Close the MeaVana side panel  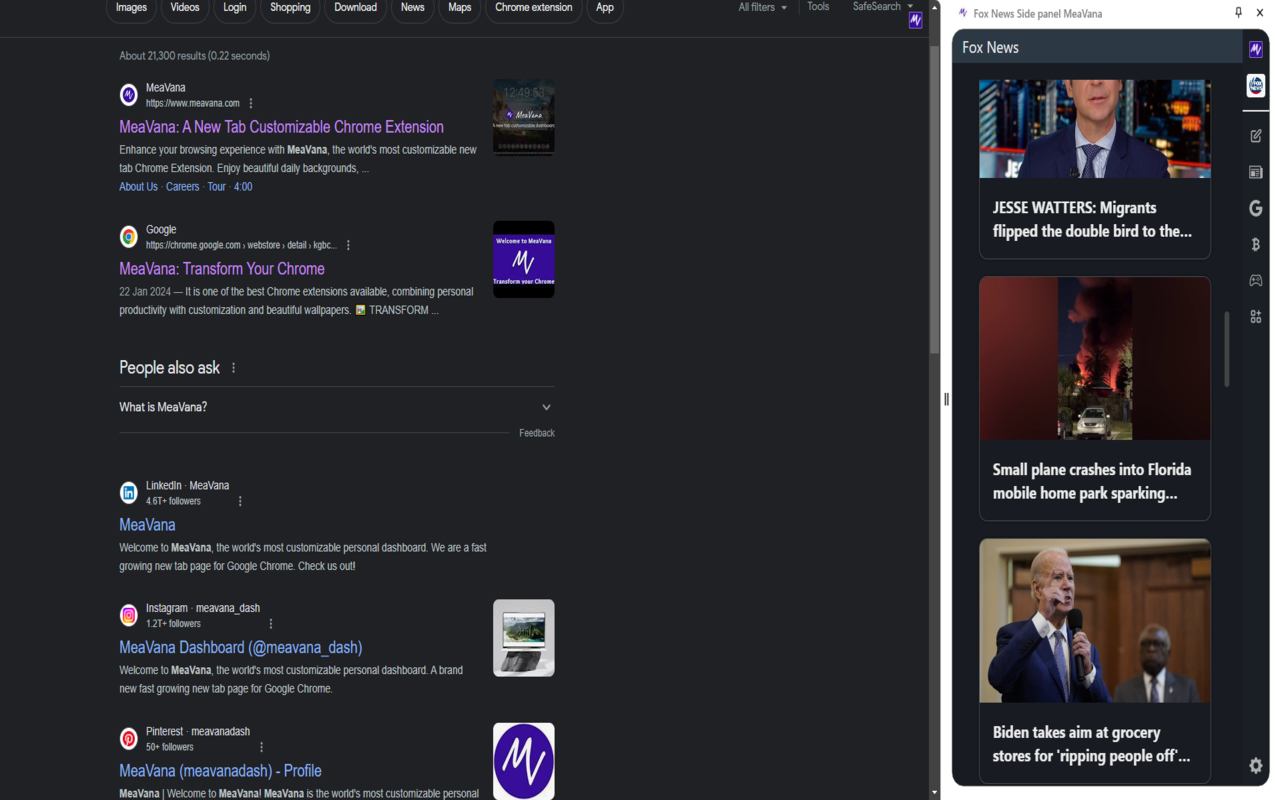(x=1260, y=13)
